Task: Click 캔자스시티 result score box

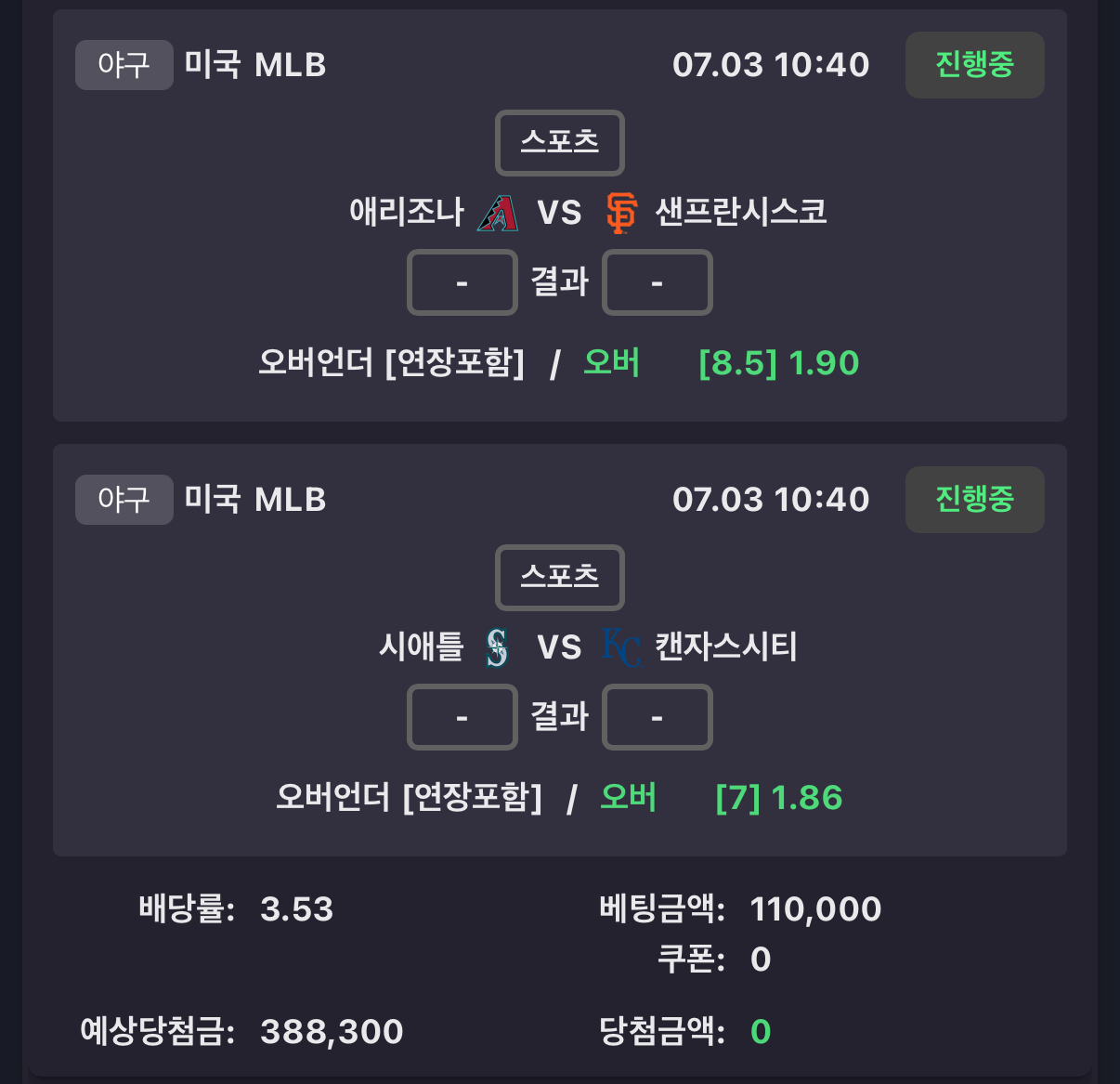Action: pyautogui.click(x=658, y=717)
